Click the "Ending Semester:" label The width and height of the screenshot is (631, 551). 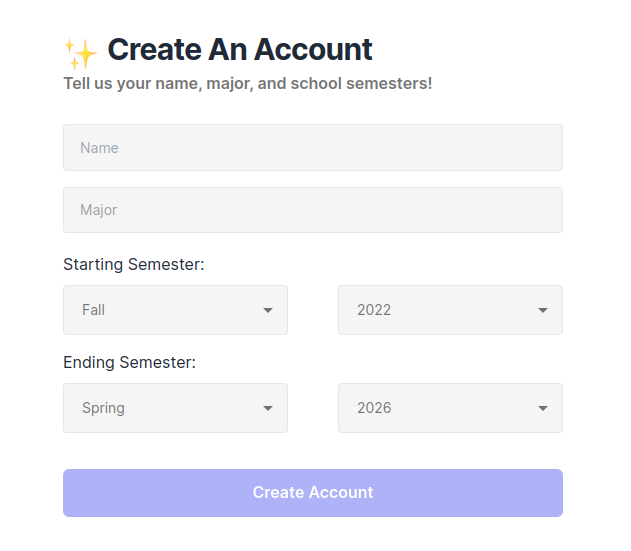[130, 362]
